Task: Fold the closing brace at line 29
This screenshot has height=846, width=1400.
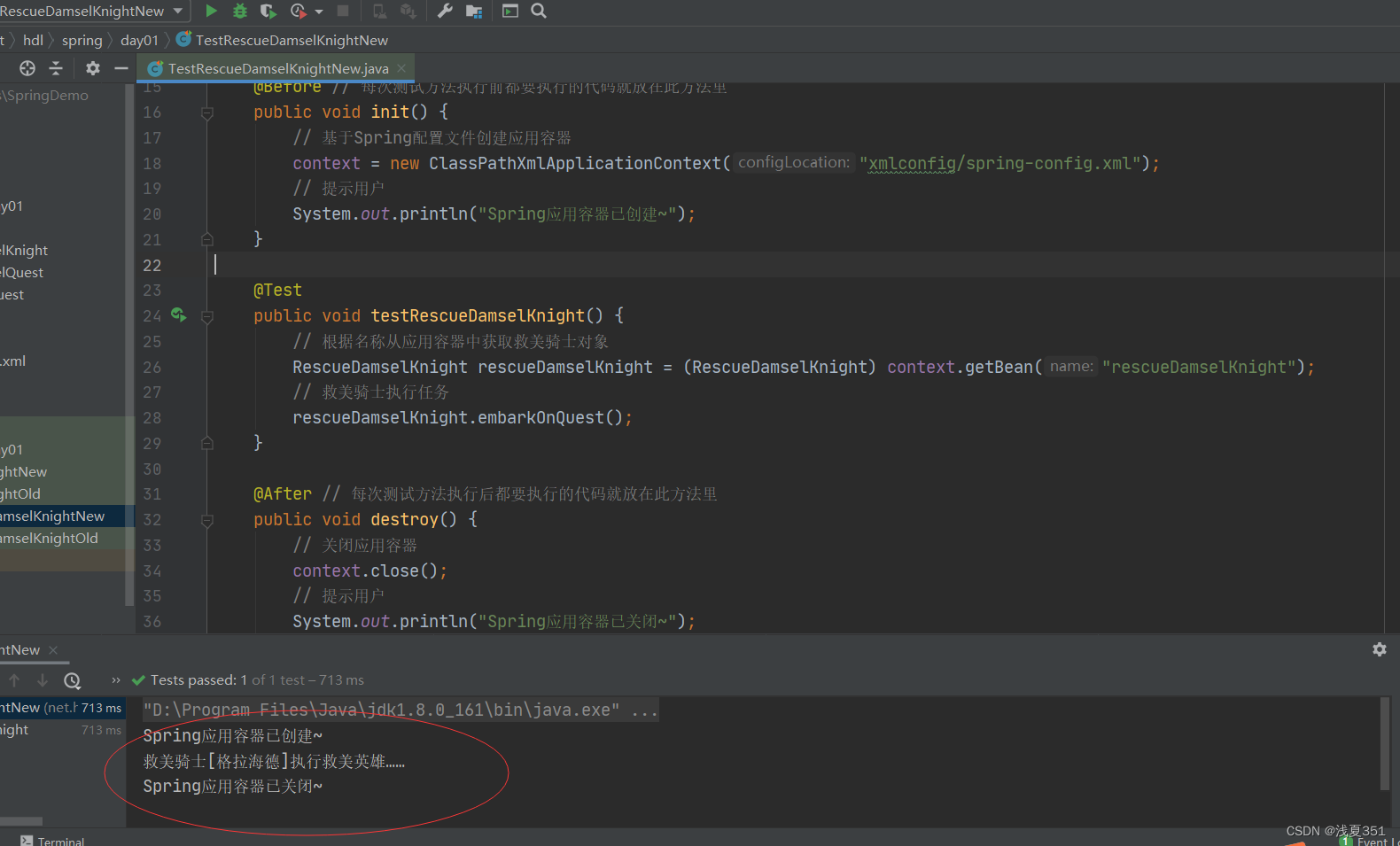Action: click(x=207, y=443)
